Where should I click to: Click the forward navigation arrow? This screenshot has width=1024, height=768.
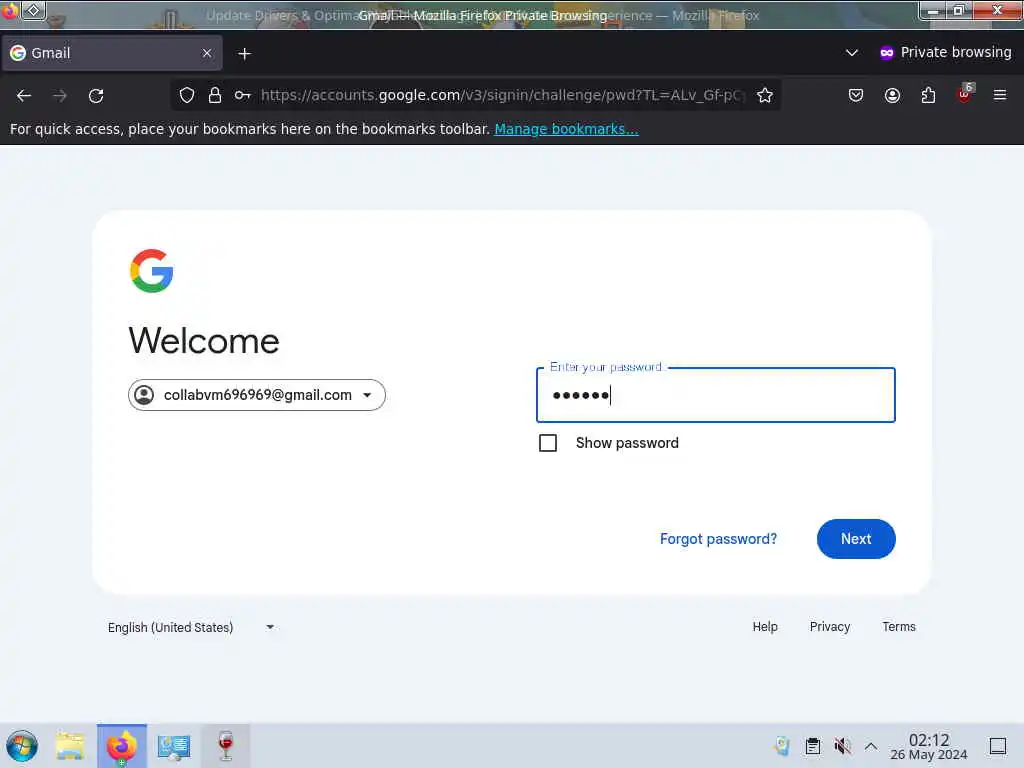[x=60, y=96]
